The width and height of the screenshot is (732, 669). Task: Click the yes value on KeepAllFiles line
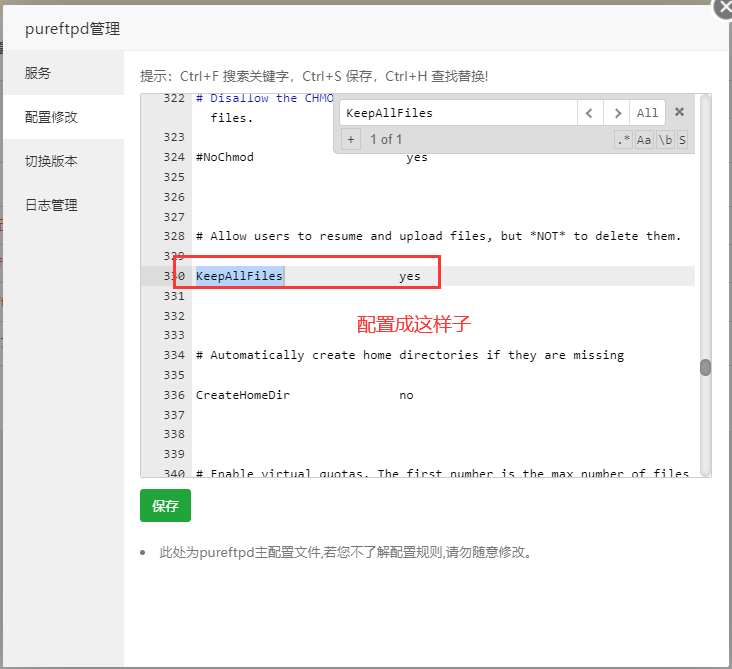tap(409, 276)
